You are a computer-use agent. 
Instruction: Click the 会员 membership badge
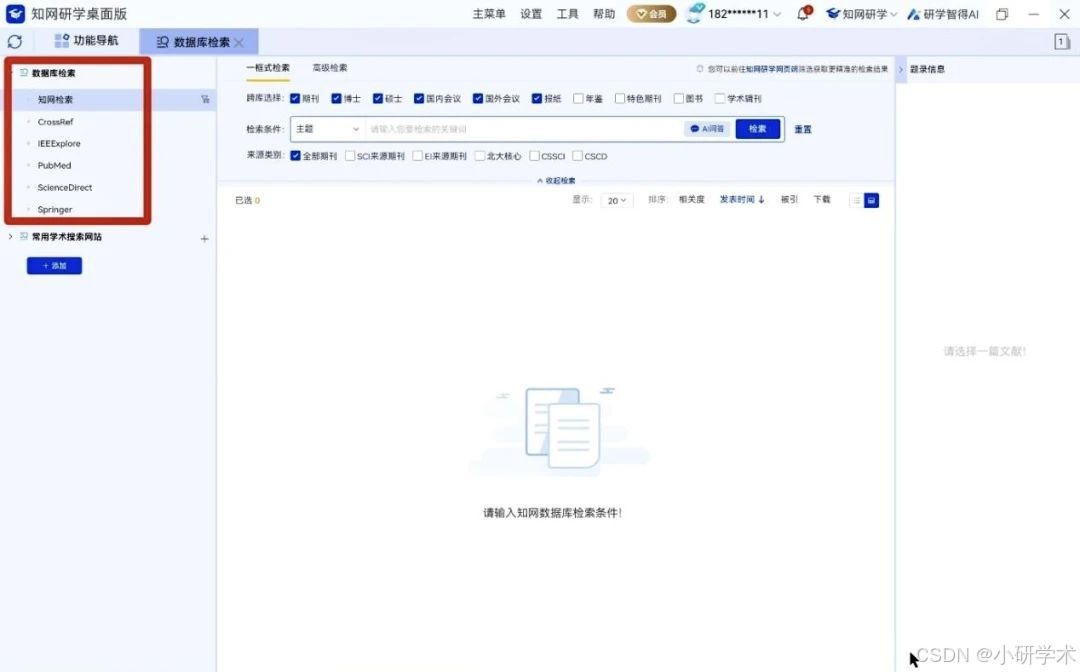tap(651, 14)
